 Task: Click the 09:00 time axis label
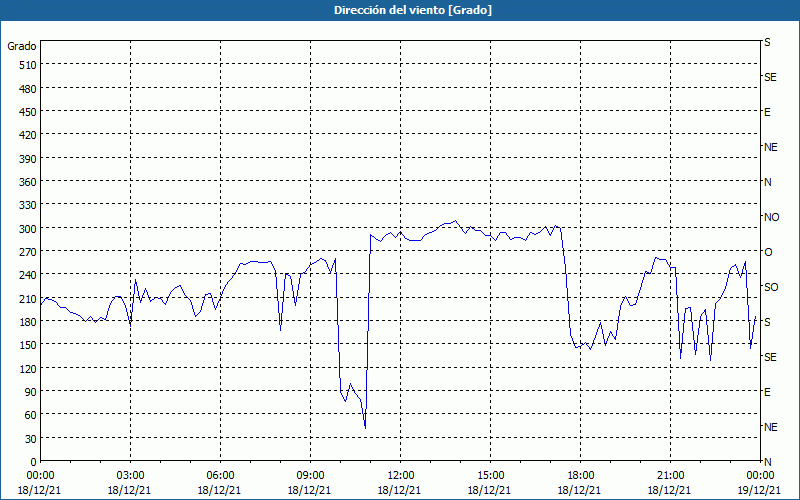tap(310, 476)
